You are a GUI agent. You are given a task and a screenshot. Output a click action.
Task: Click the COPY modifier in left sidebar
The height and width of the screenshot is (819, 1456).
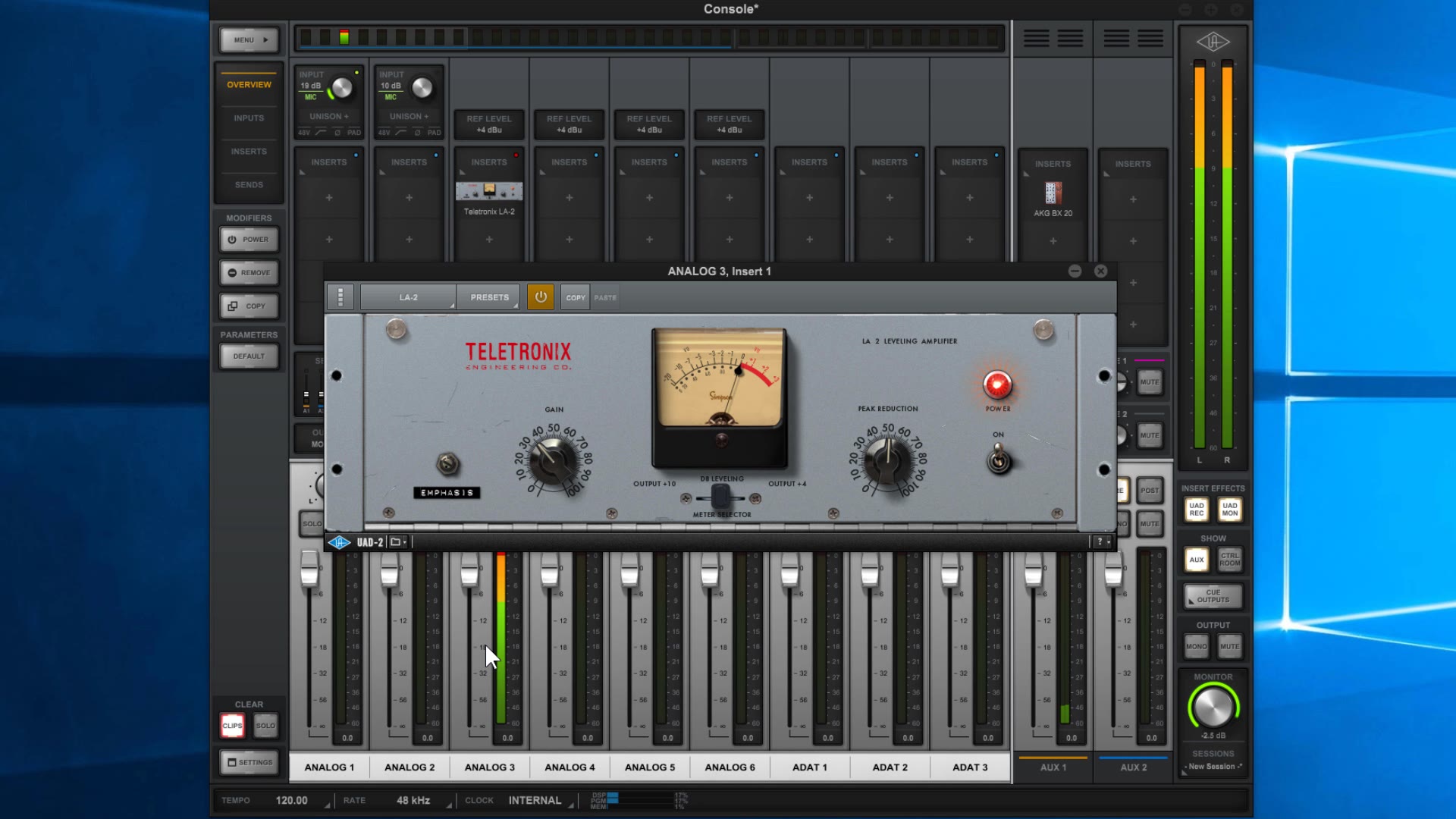click(x=249, y=306)
